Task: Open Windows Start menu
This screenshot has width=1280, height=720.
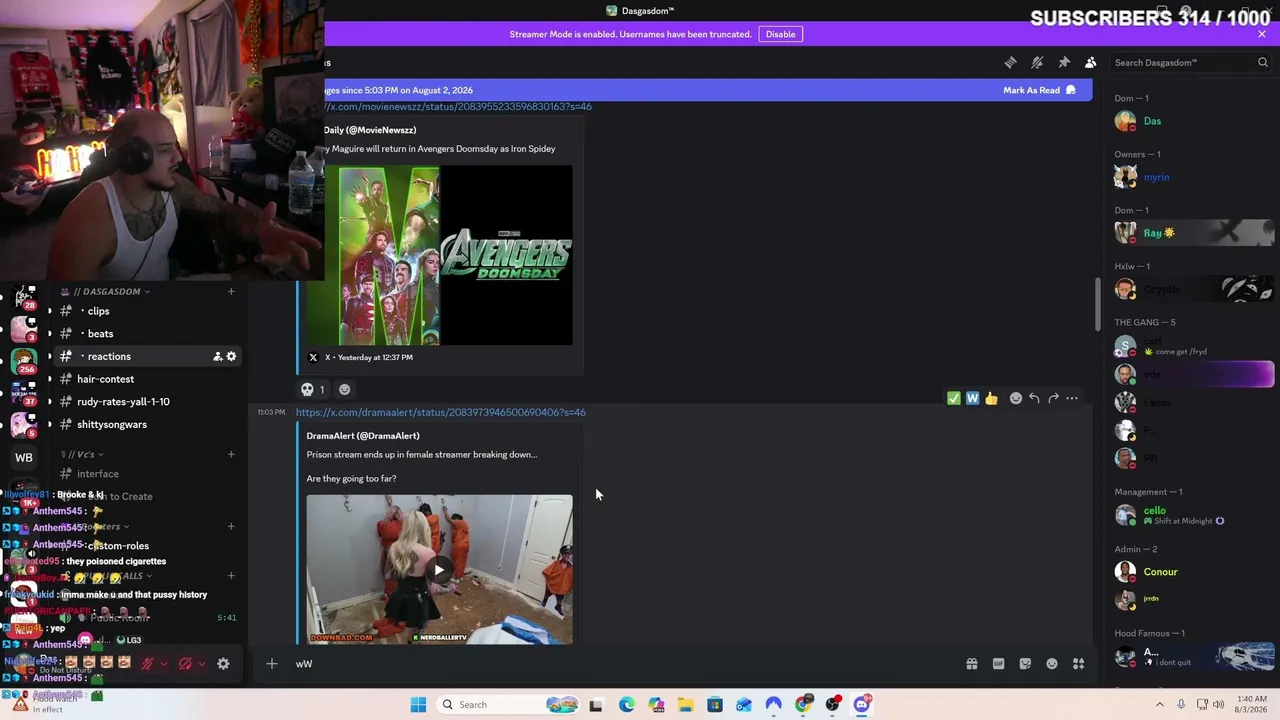Action: point(418,704)
